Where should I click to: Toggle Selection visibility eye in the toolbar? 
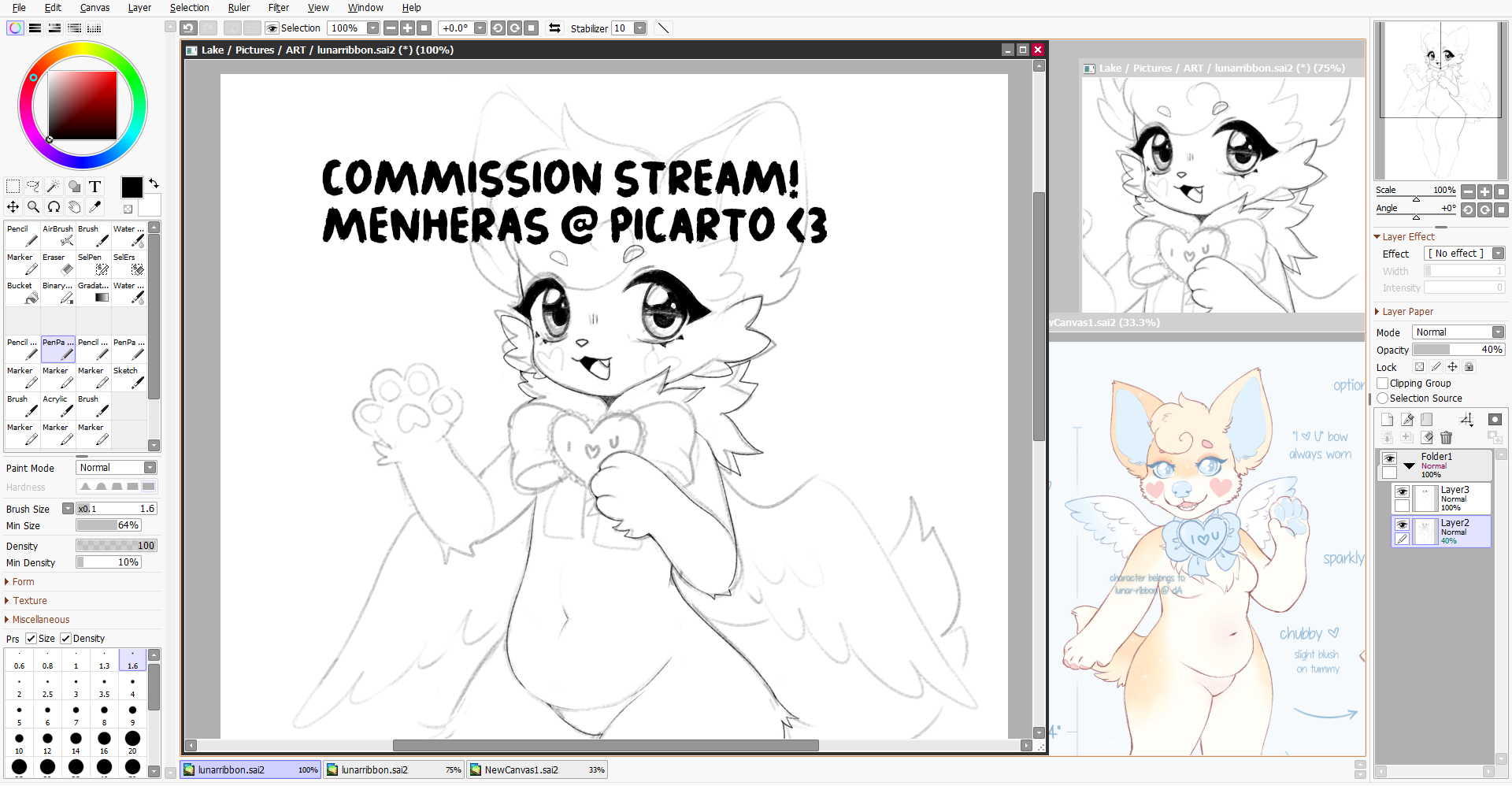pyautogui.click(x=272, y=28)
